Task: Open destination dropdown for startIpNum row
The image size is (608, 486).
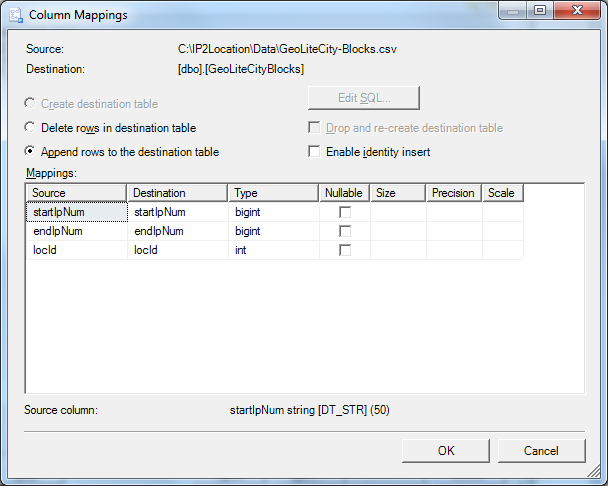Action: pyautogui.click(x=178, y=212)
